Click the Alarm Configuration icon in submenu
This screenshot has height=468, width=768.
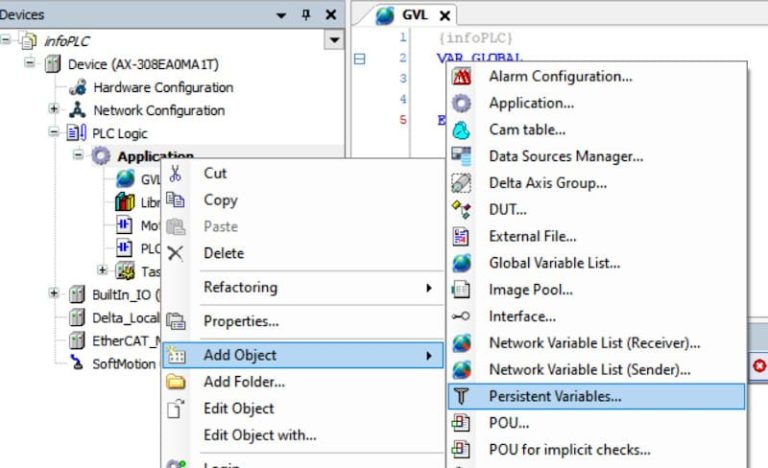click(461, 76)
